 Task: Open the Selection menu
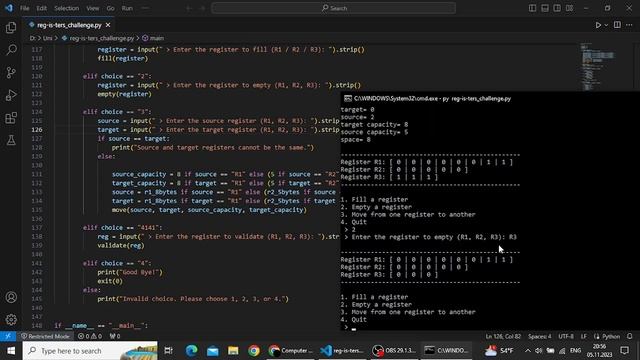pos(67,8)
